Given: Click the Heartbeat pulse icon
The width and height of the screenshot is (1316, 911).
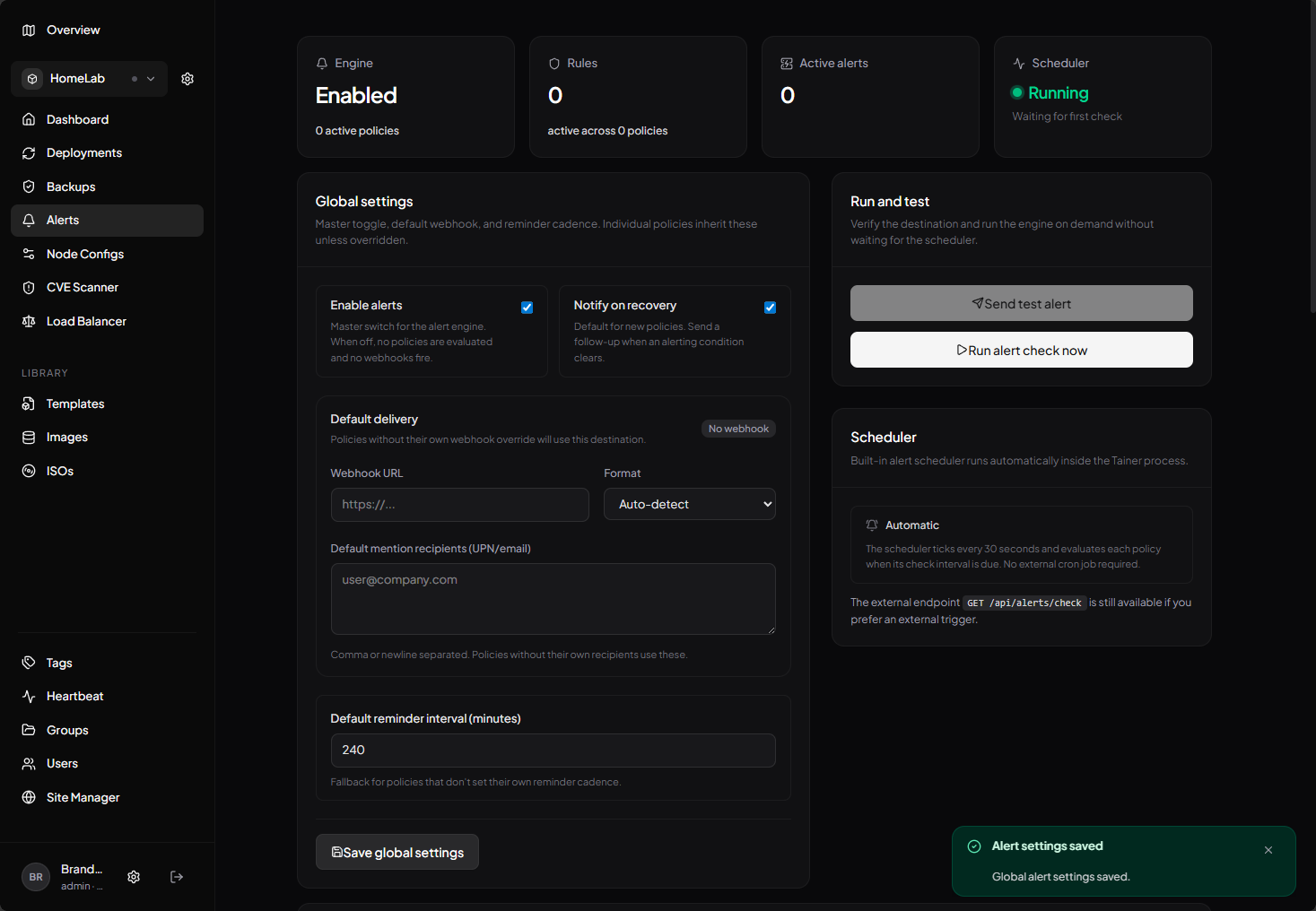Looking at the screenshot, I should click(x=29, y=697).
